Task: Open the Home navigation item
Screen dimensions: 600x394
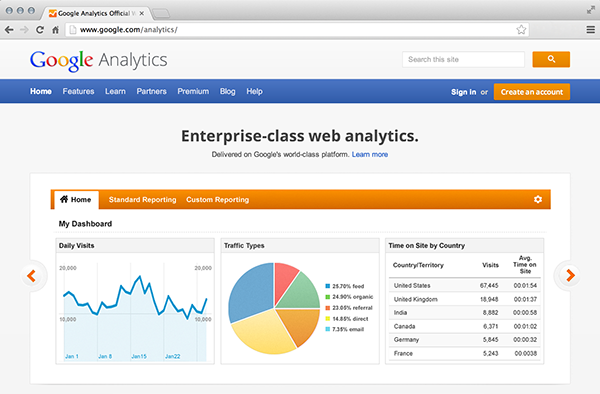Action: click(41, 91)
